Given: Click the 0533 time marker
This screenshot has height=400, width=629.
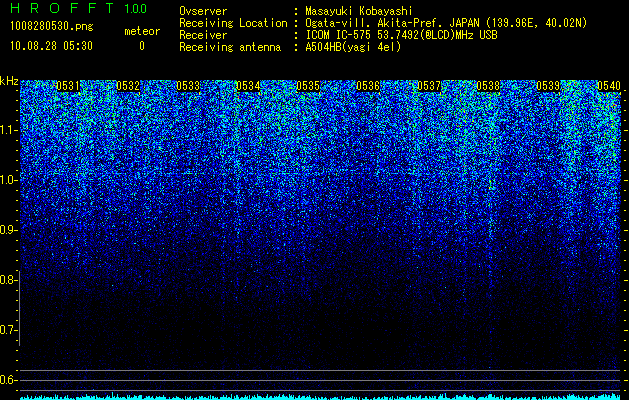Looking at the screenshot, I should click(x=188, y=86).
